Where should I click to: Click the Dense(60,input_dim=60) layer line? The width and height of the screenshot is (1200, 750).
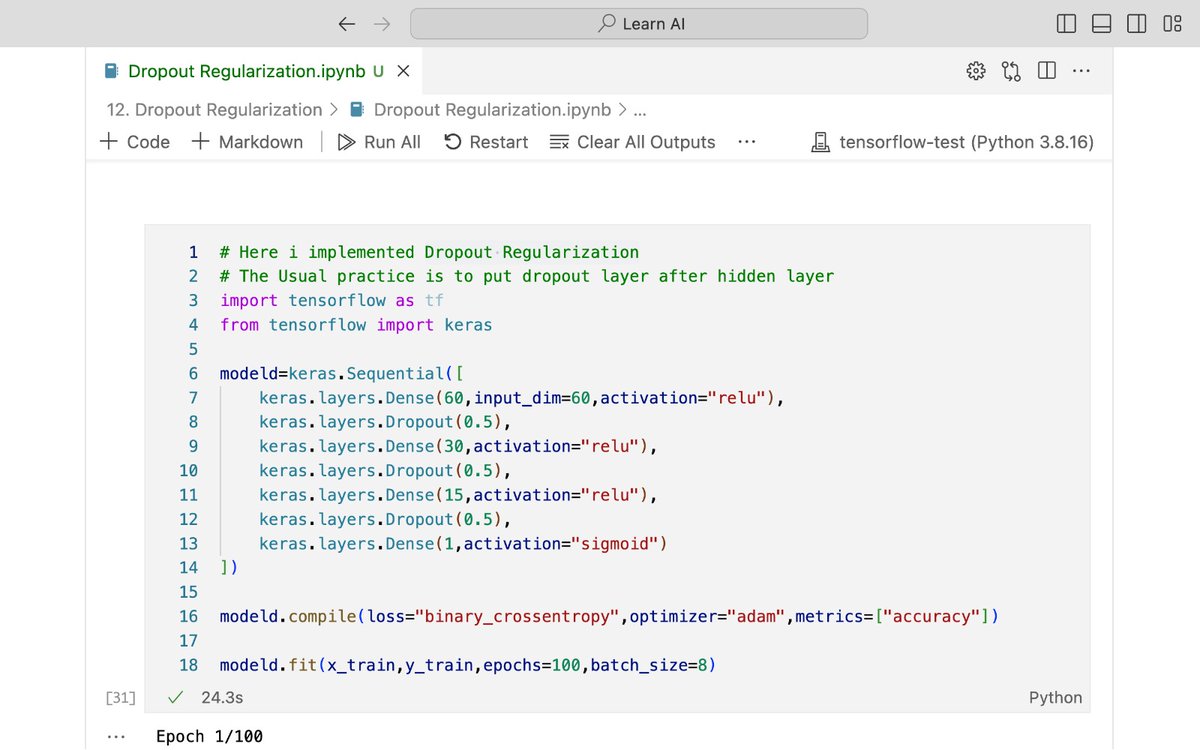pos(521,398)
